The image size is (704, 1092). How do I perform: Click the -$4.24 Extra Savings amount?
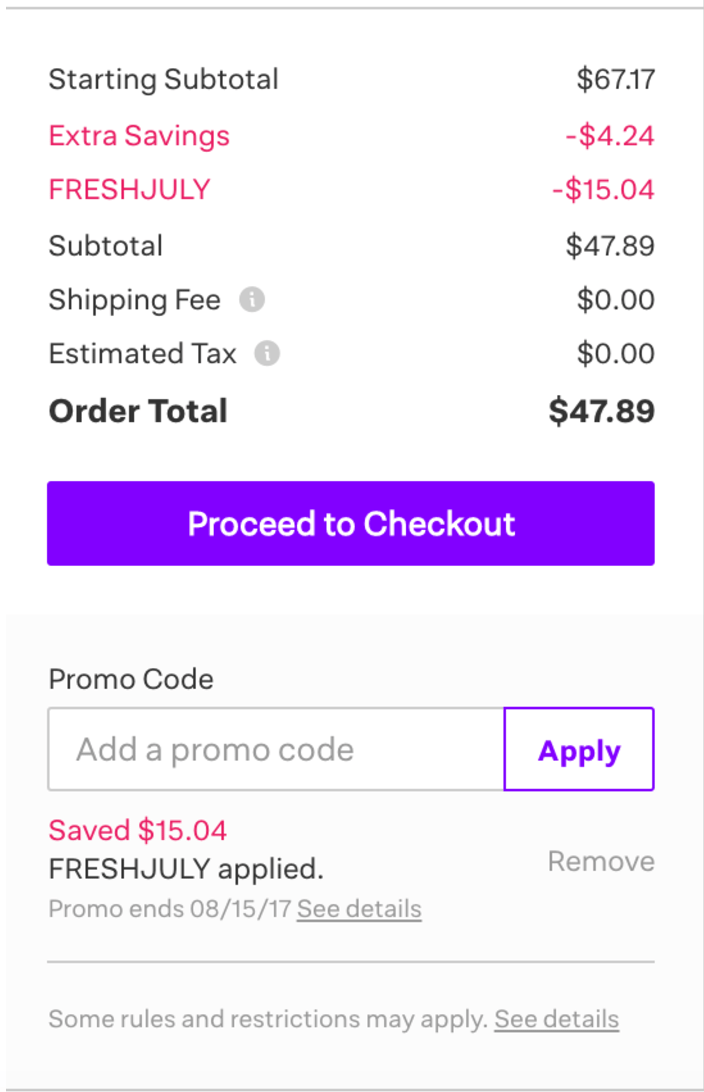610,135
